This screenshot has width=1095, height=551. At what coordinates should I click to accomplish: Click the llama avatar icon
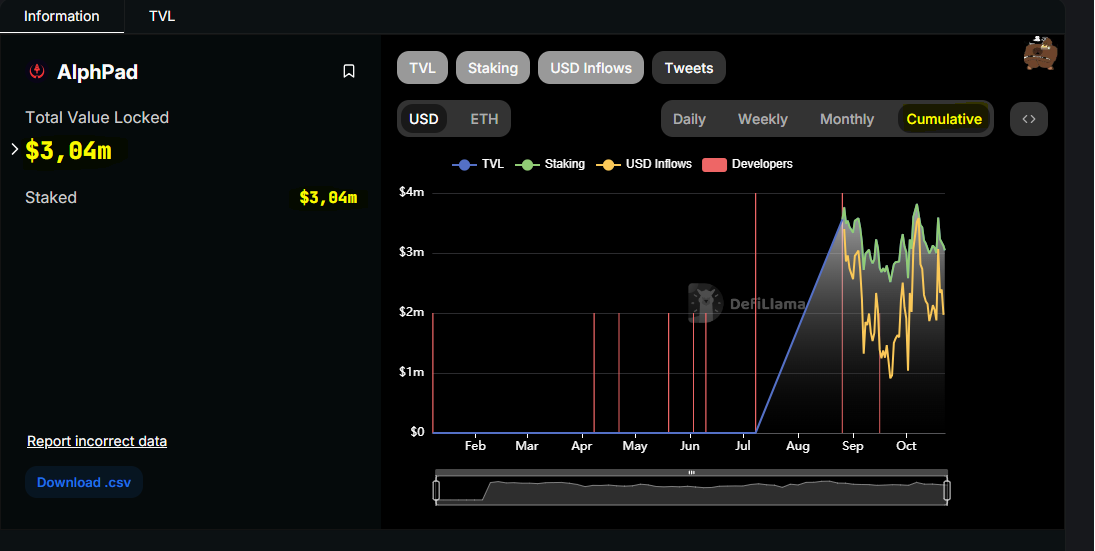coord(1041,53)
